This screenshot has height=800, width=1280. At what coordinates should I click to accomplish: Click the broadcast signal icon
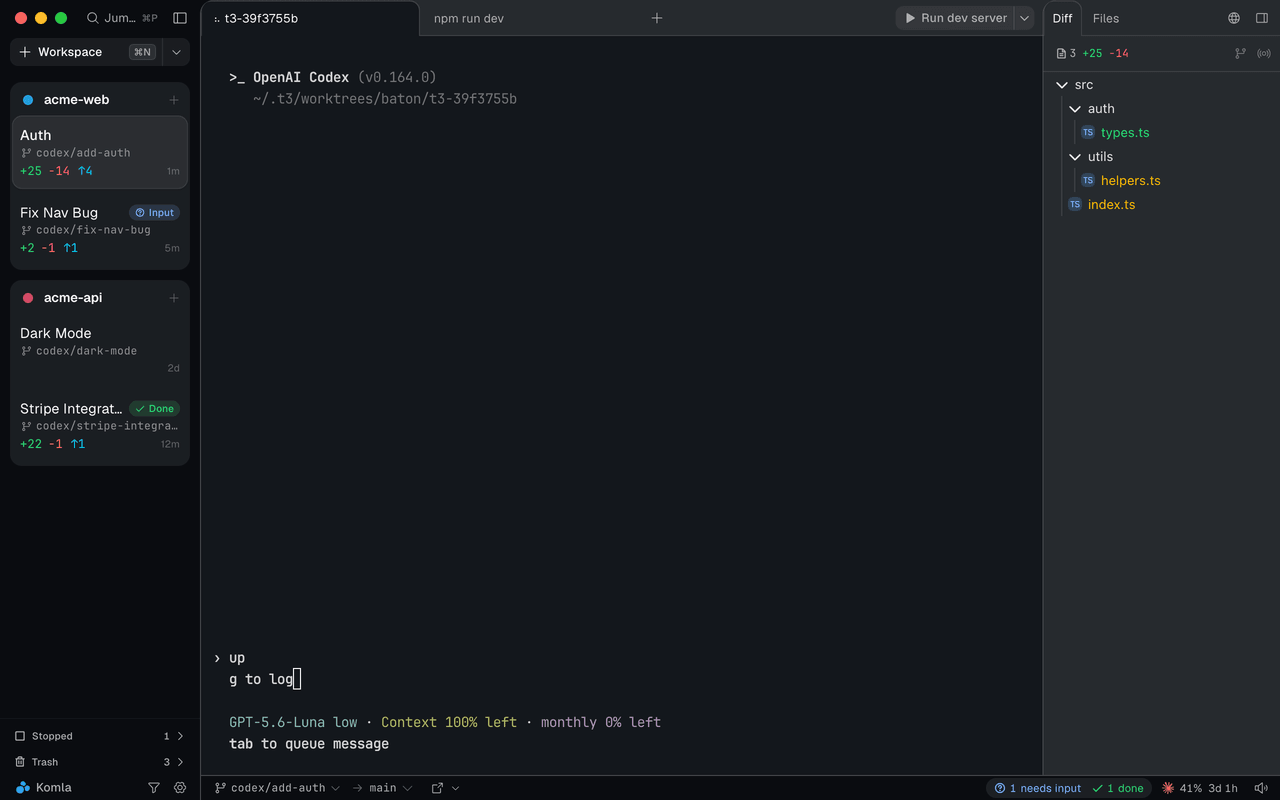pyautogui.click(x=1262, y=53)
